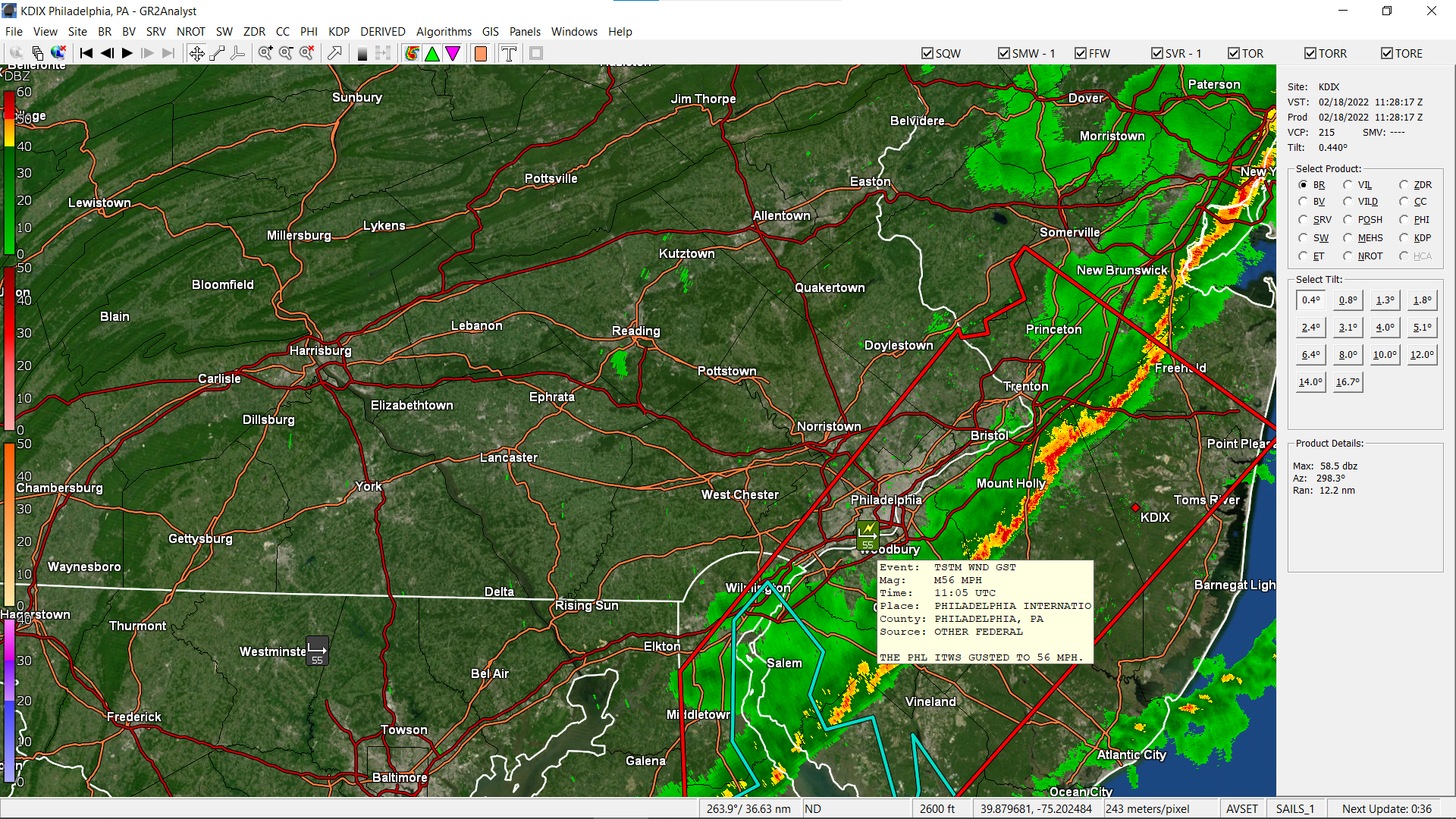Screen dimensions: 1456x819
Task: Reset zoom with magnifier red X
Action: [306, 53]
